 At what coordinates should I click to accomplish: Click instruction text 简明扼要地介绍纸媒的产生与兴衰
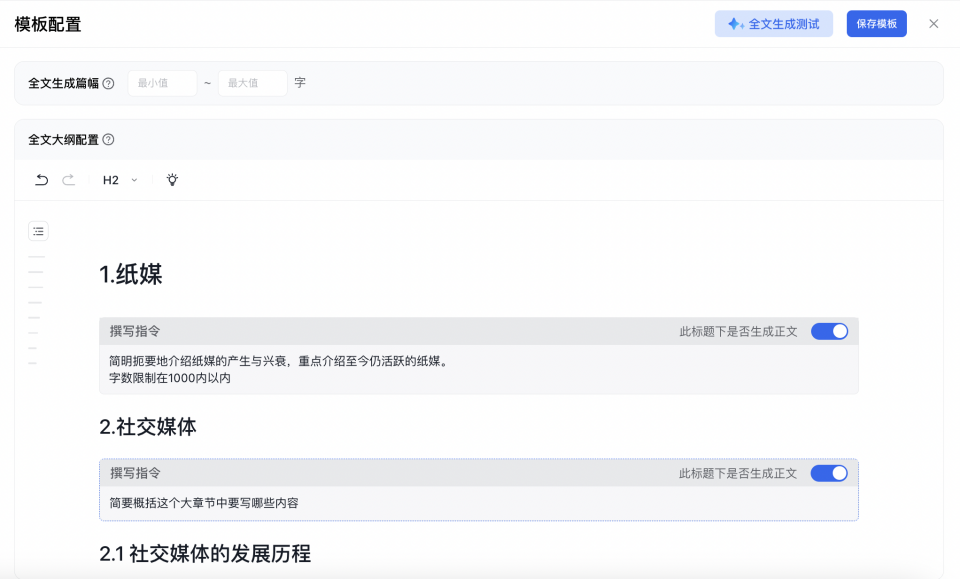(x=198, y=361)
